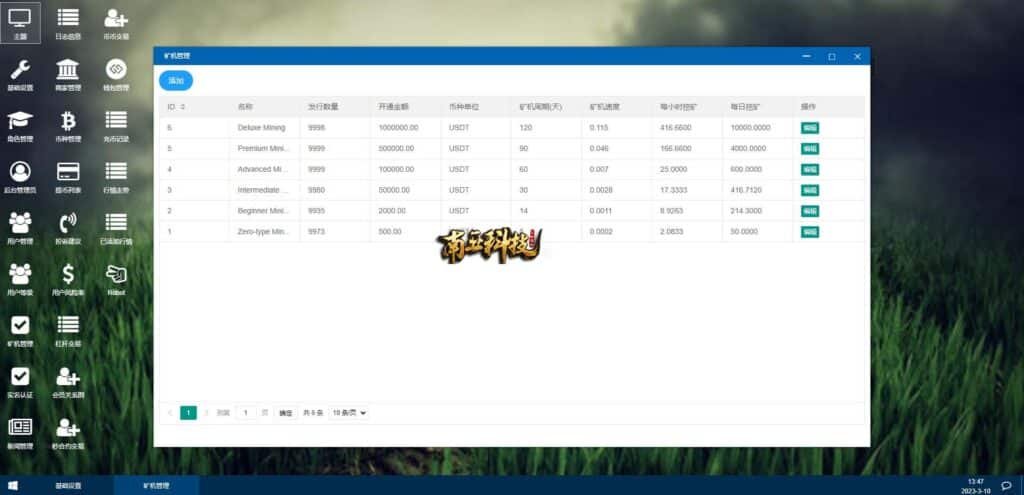The height and width of the screenshot is (495, 1024).
Task: Select page 1 in pagination
Action: 188,412
